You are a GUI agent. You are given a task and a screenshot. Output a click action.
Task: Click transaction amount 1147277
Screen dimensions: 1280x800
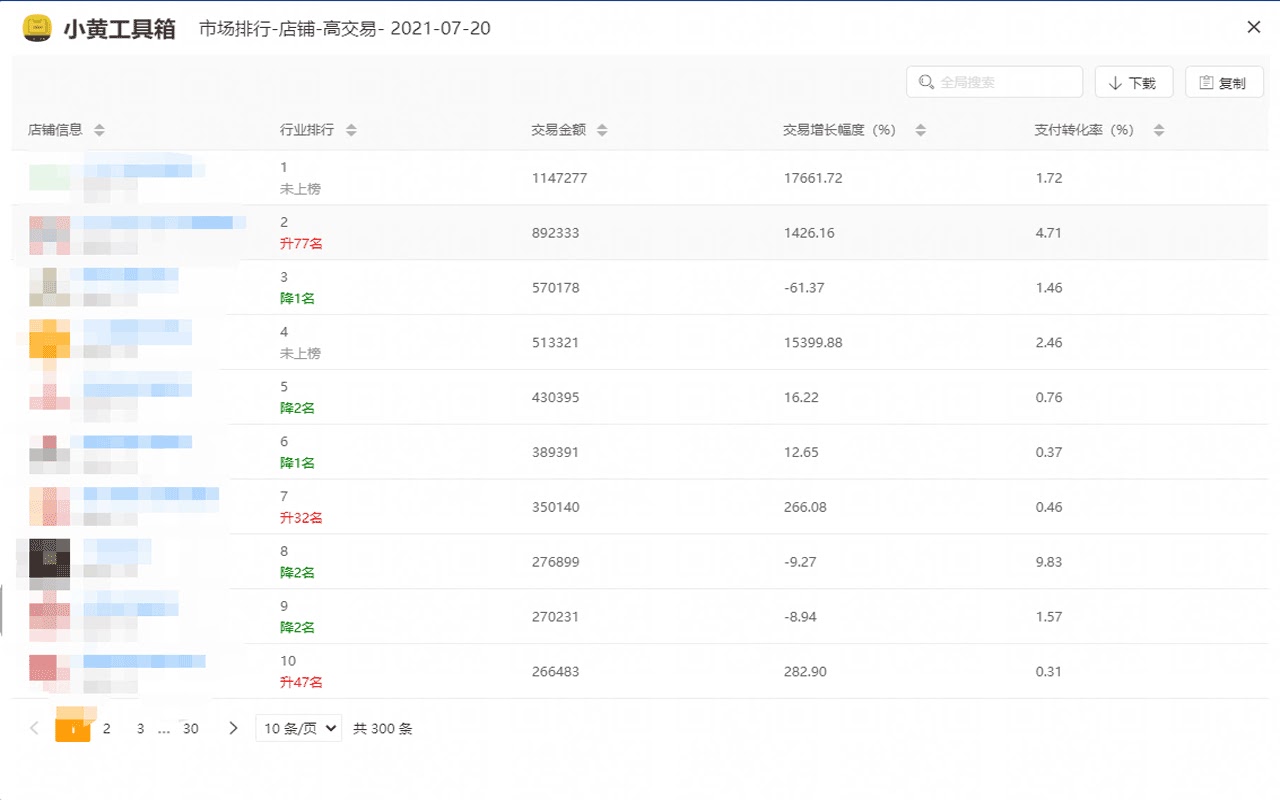pos(559,178)
